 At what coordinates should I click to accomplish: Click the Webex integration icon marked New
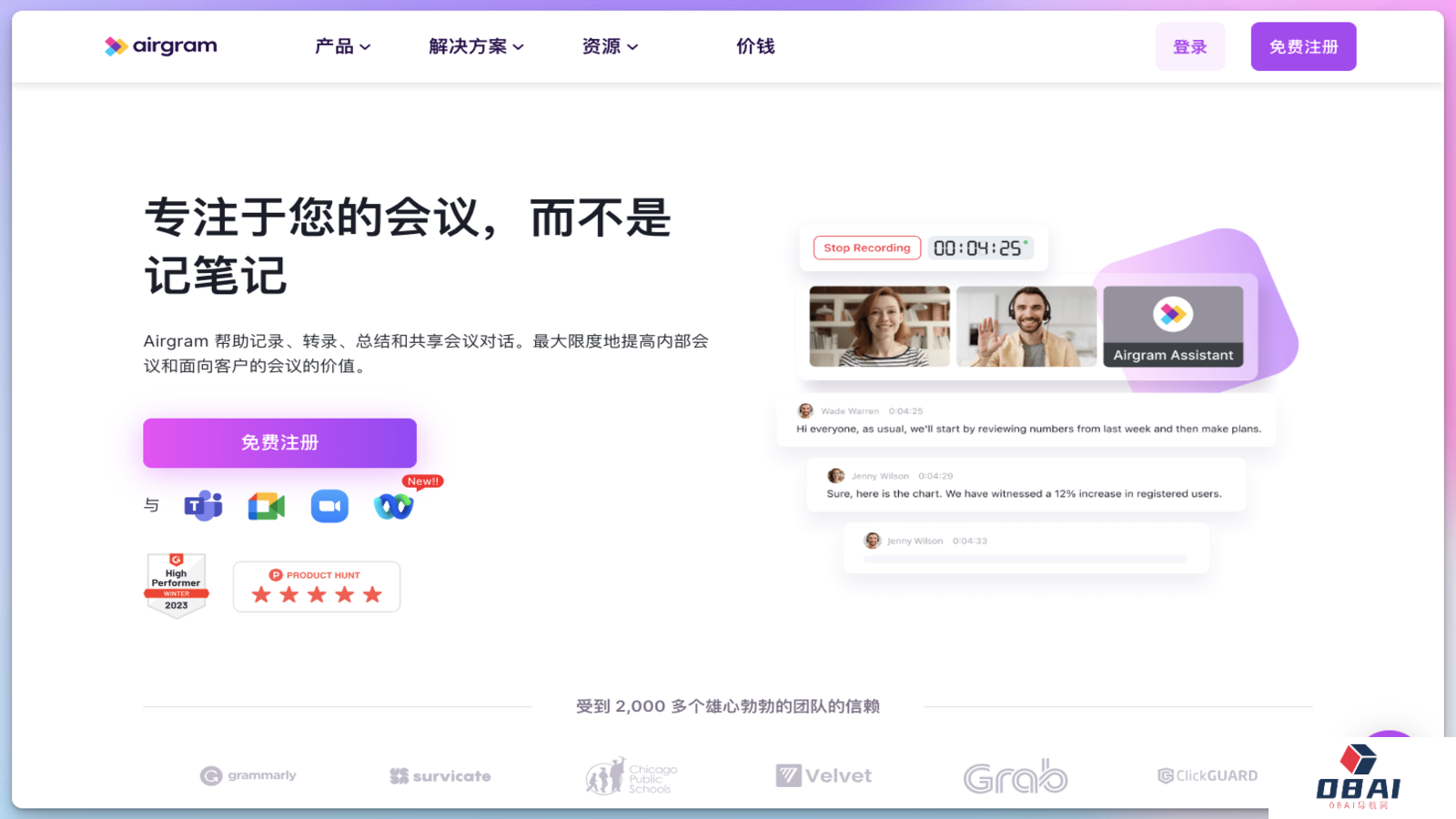point(394,506)
